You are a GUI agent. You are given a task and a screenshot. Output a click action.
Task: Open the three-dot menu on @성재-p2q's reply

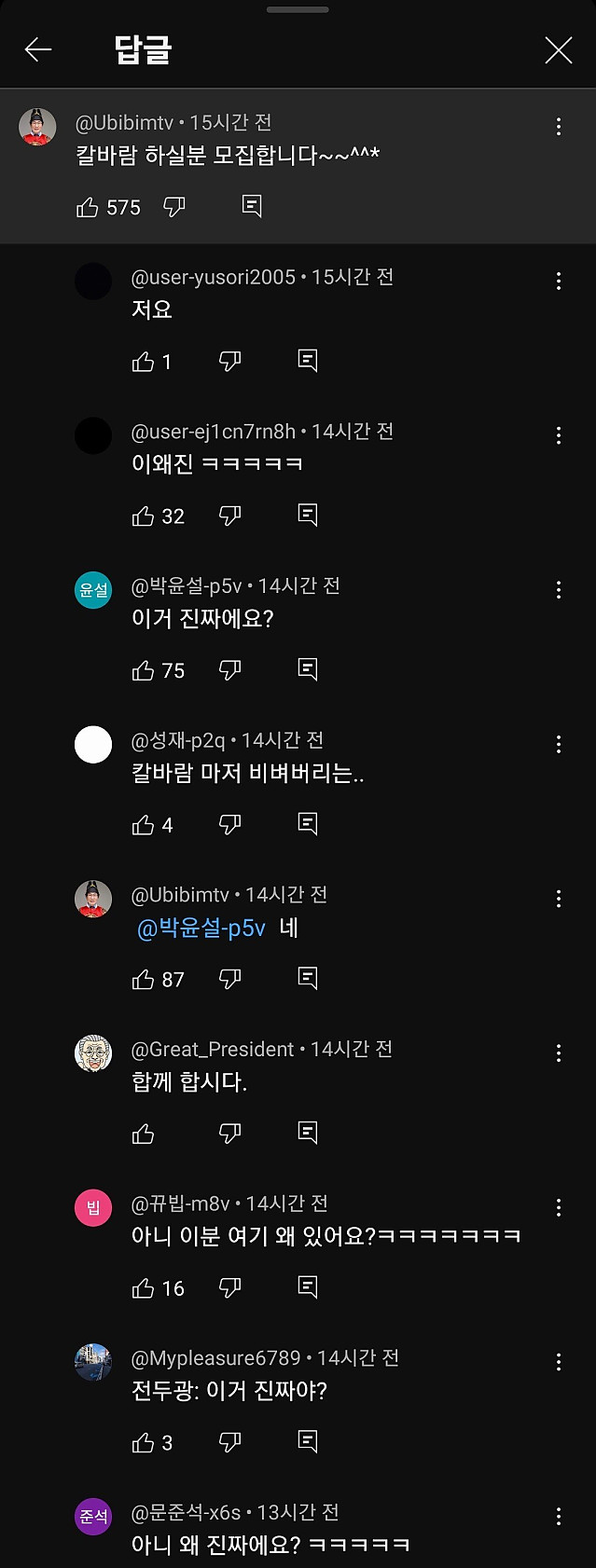(558, 744)
